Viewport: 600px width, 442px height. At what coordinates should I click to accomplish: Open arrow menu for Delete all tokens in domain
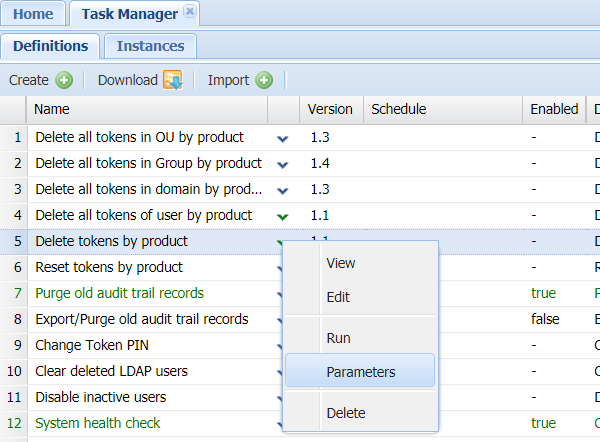coord(283,190)
